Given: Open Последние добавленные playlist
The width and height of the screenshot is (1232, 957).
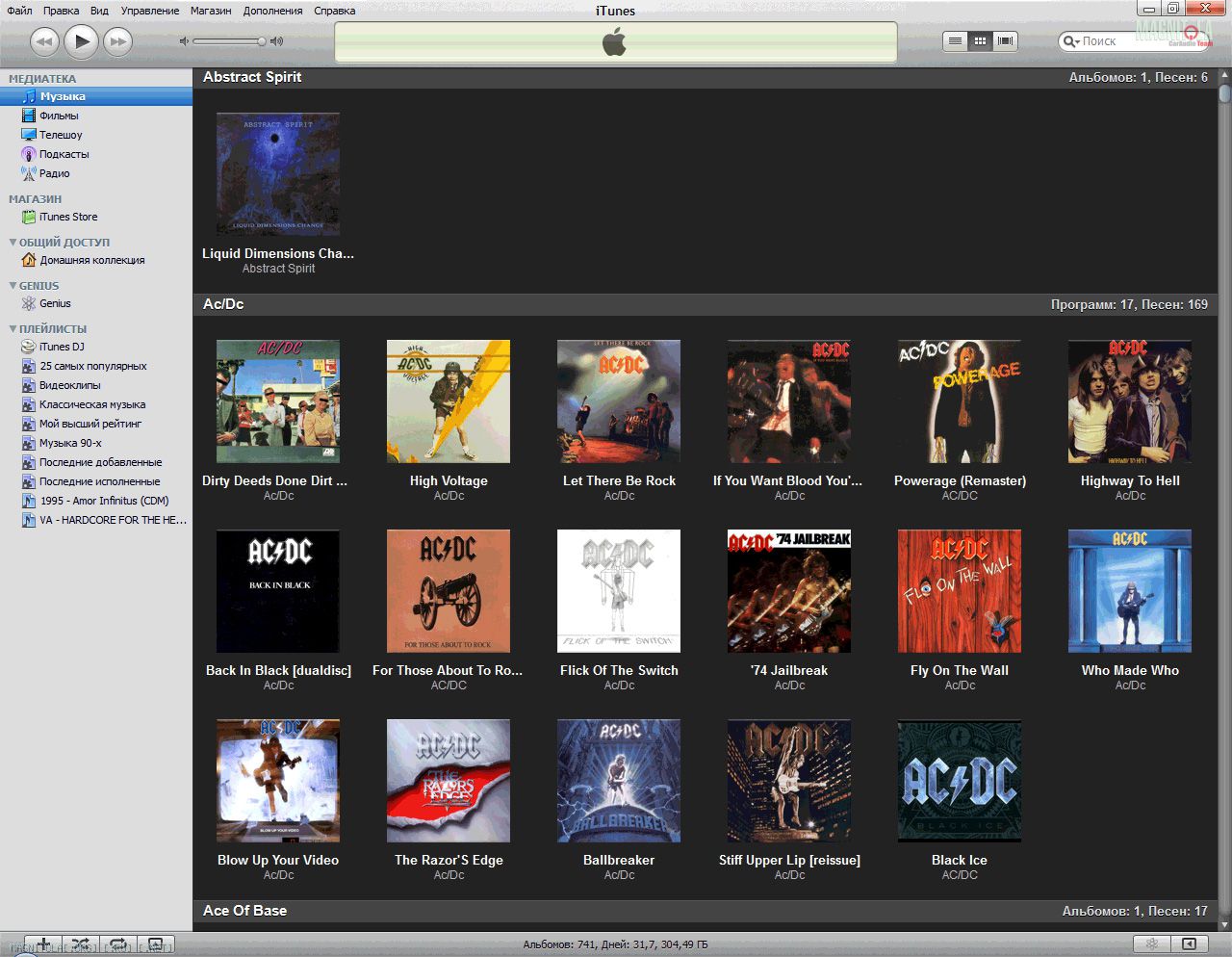Looking at the screenshot, I should (96, 462).
